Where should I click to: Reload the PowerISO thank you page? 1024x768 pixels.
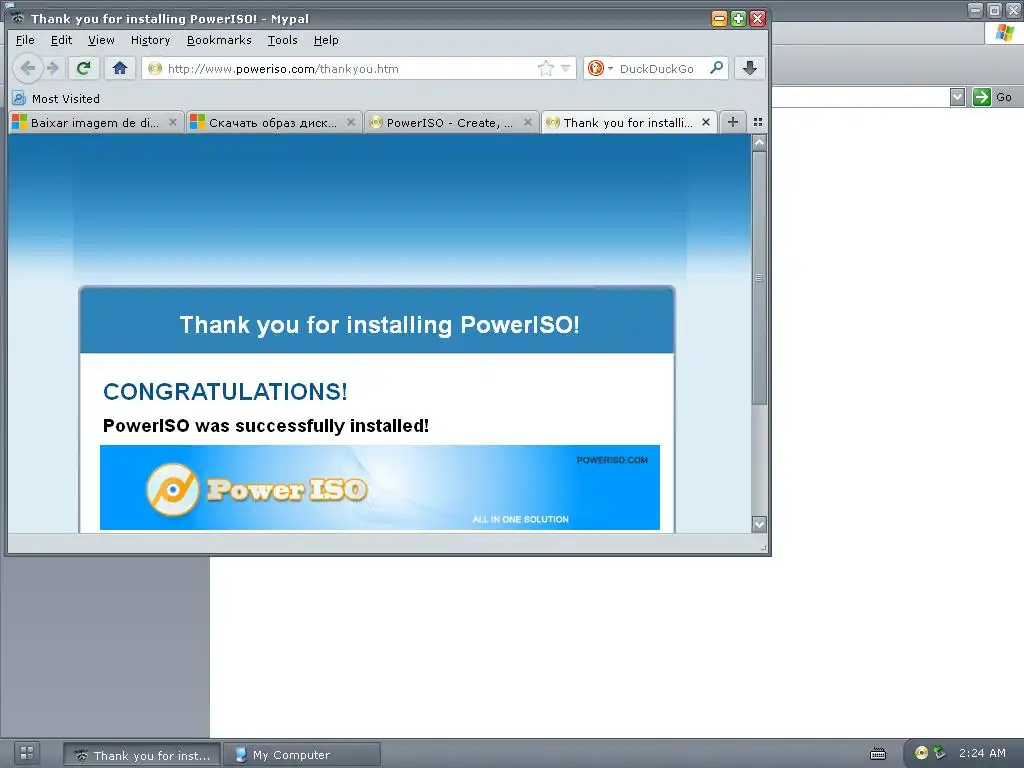coord(84,68)
